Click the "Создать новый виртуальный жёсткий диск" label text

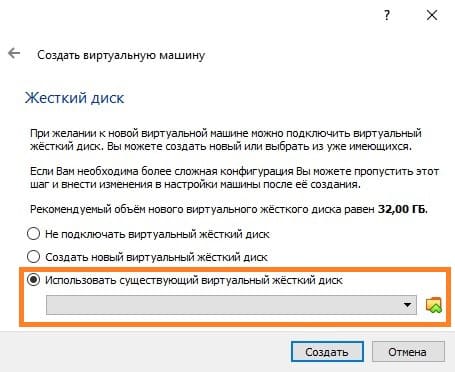[x=156, y=257]
